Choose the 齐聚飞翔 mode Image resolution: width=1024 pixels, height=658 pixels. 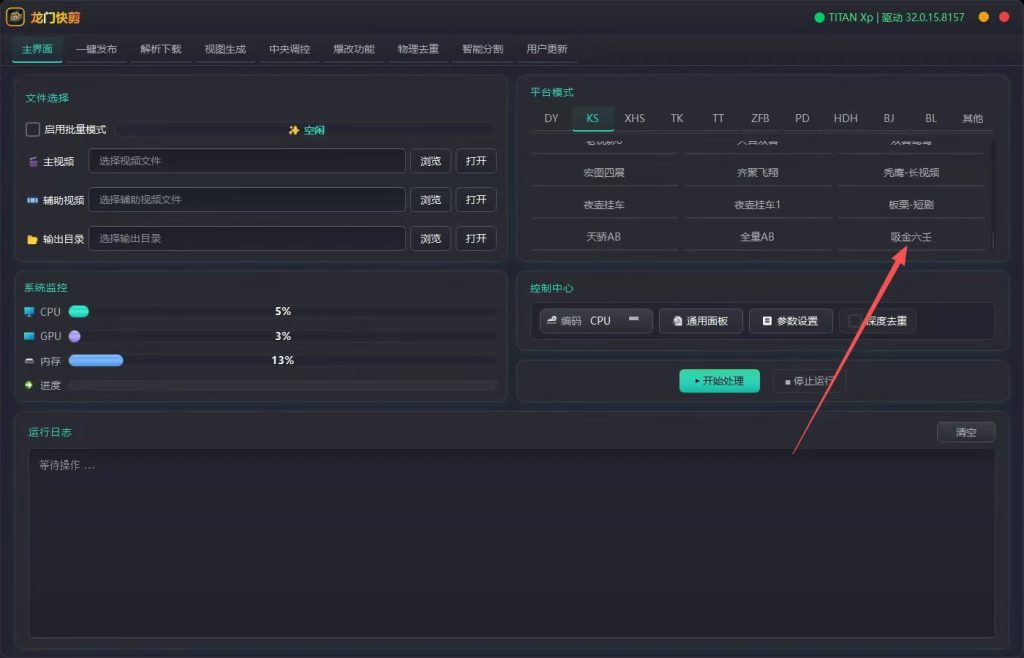point(758,173)
